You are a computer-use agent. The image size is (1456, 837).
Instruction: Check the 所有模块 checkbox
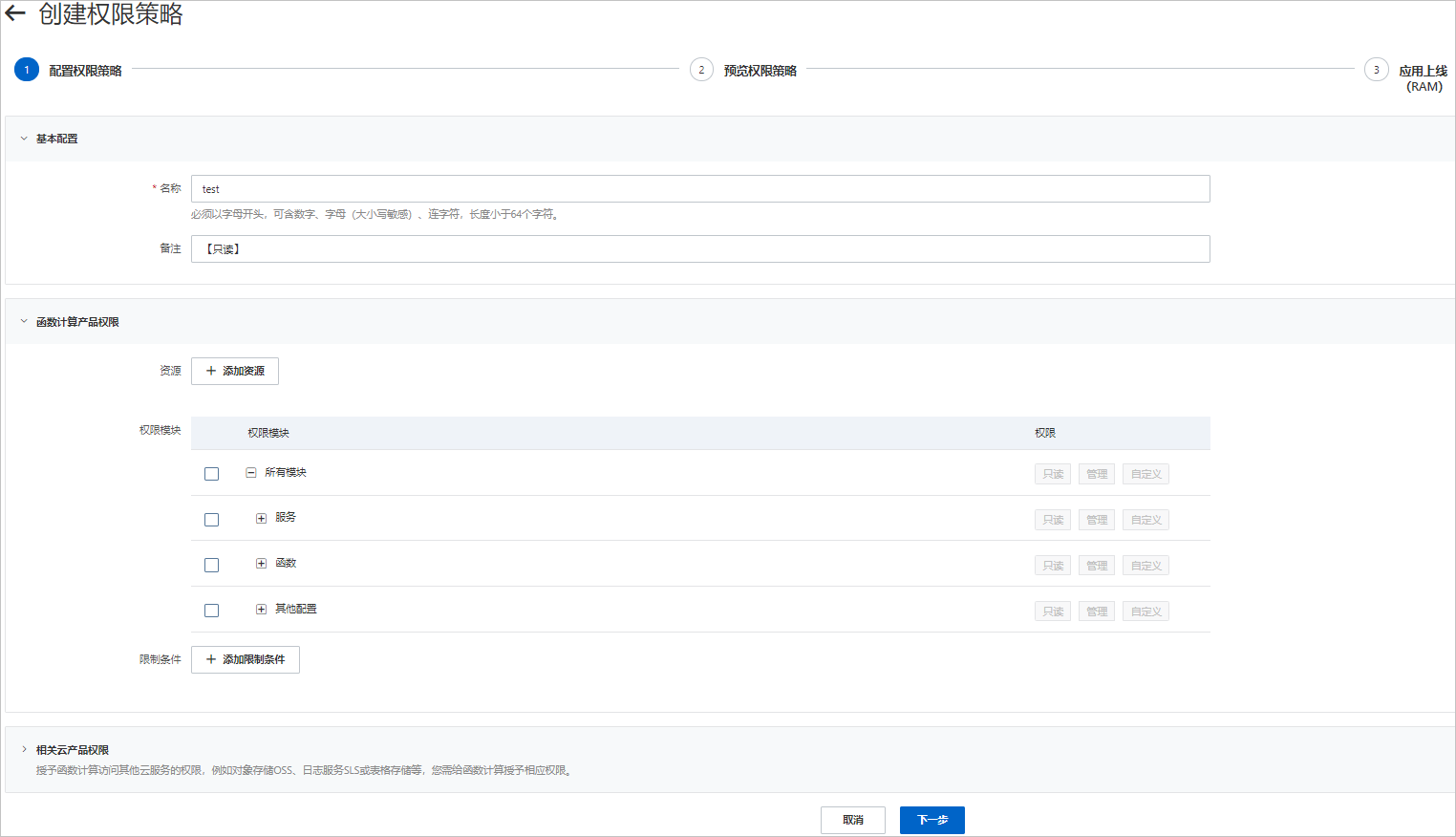coord(211,473)
